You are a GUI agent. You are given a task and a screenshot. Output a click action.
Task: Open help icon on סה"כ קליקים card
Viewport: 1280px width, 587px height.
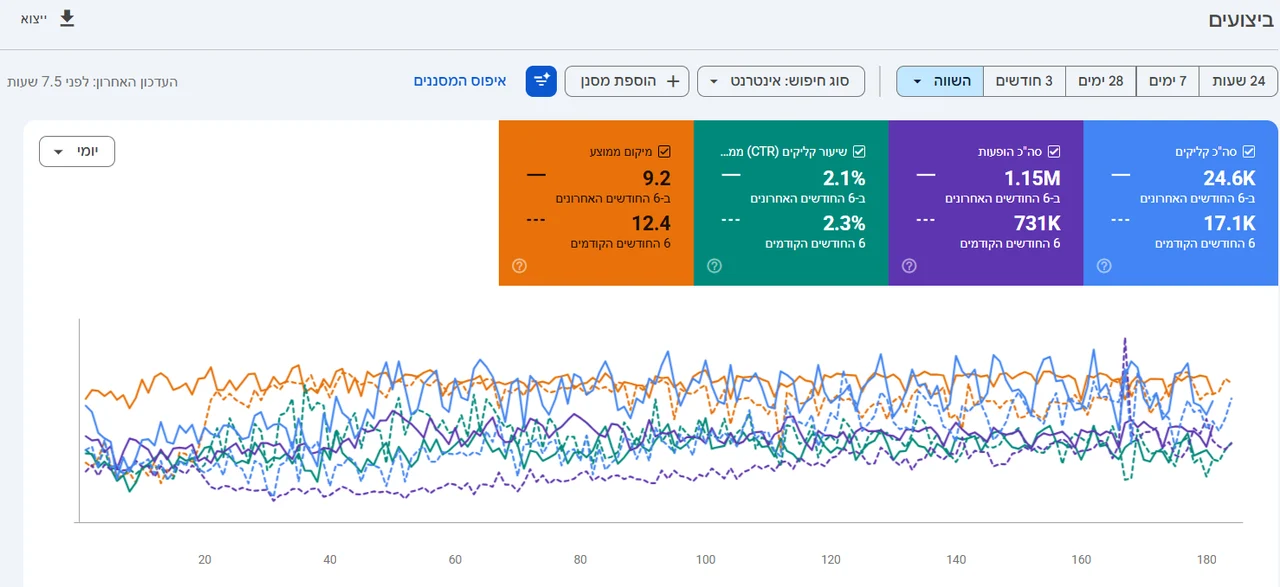coord(1104,266)
